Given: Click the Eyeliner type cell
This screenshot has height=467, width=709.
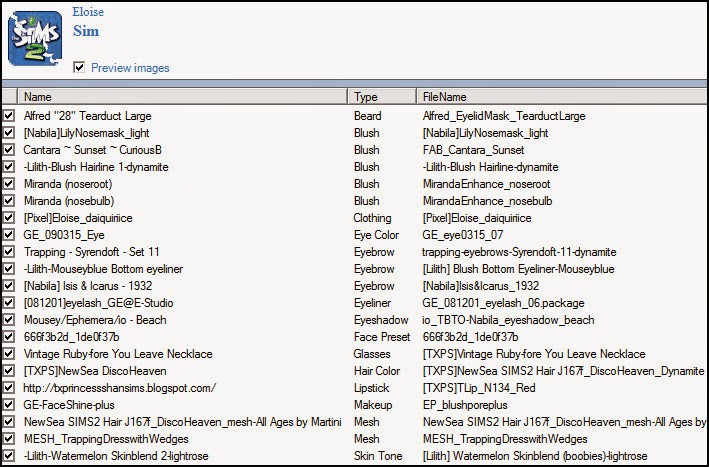Looking at the screenshot, I should pos(373,303).
